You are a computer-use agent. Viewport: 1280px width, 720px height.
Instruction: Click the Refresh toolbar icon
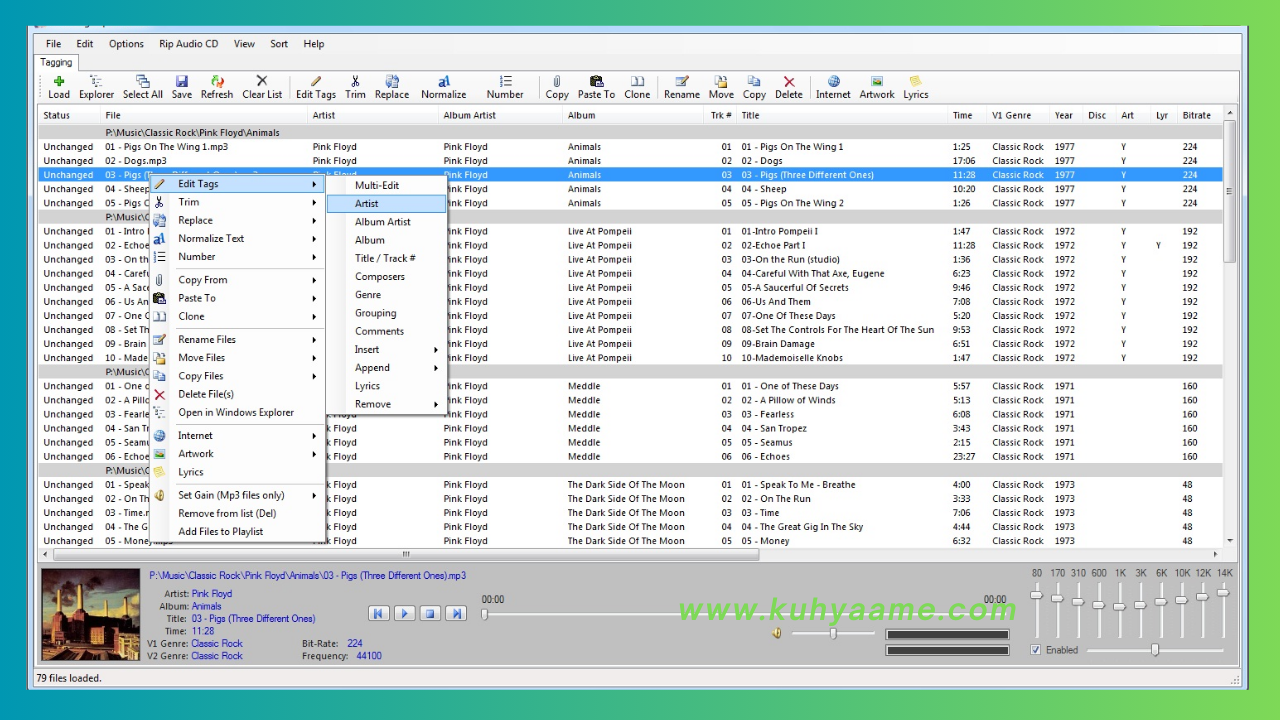point(217,82)
